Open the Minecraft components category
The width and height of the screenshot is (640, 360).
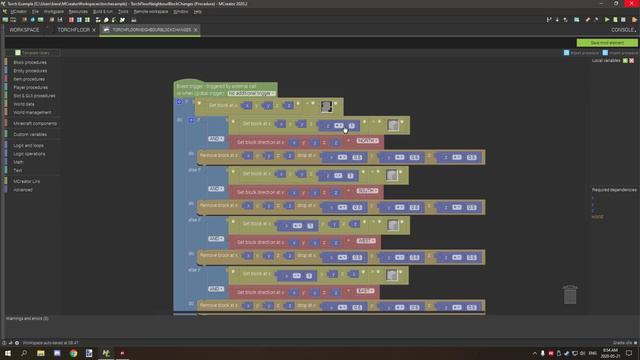click(35, 123)
